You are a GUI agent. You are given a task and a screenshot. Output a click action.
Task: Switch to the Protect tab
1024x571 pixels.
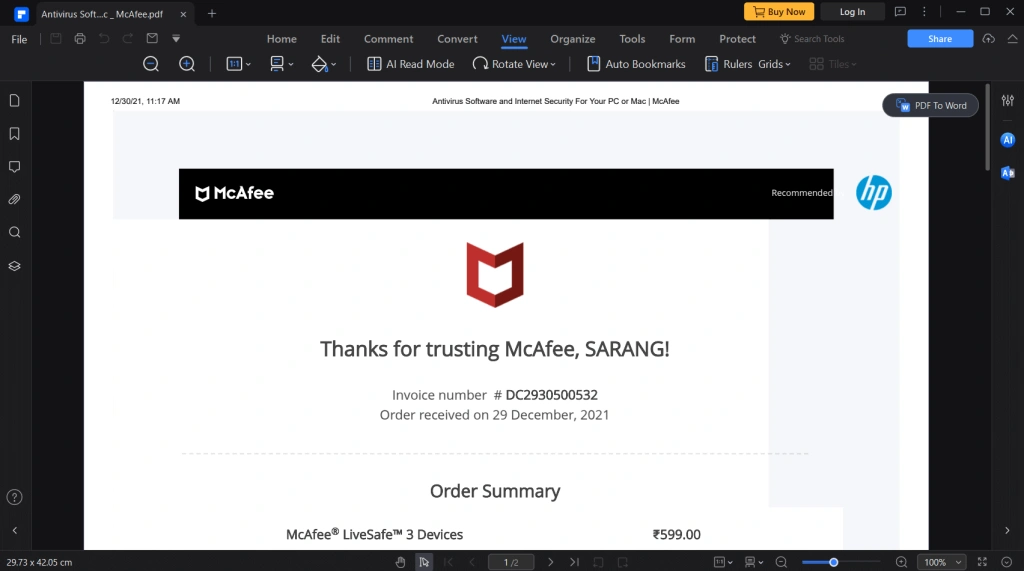tap(737, 39)
